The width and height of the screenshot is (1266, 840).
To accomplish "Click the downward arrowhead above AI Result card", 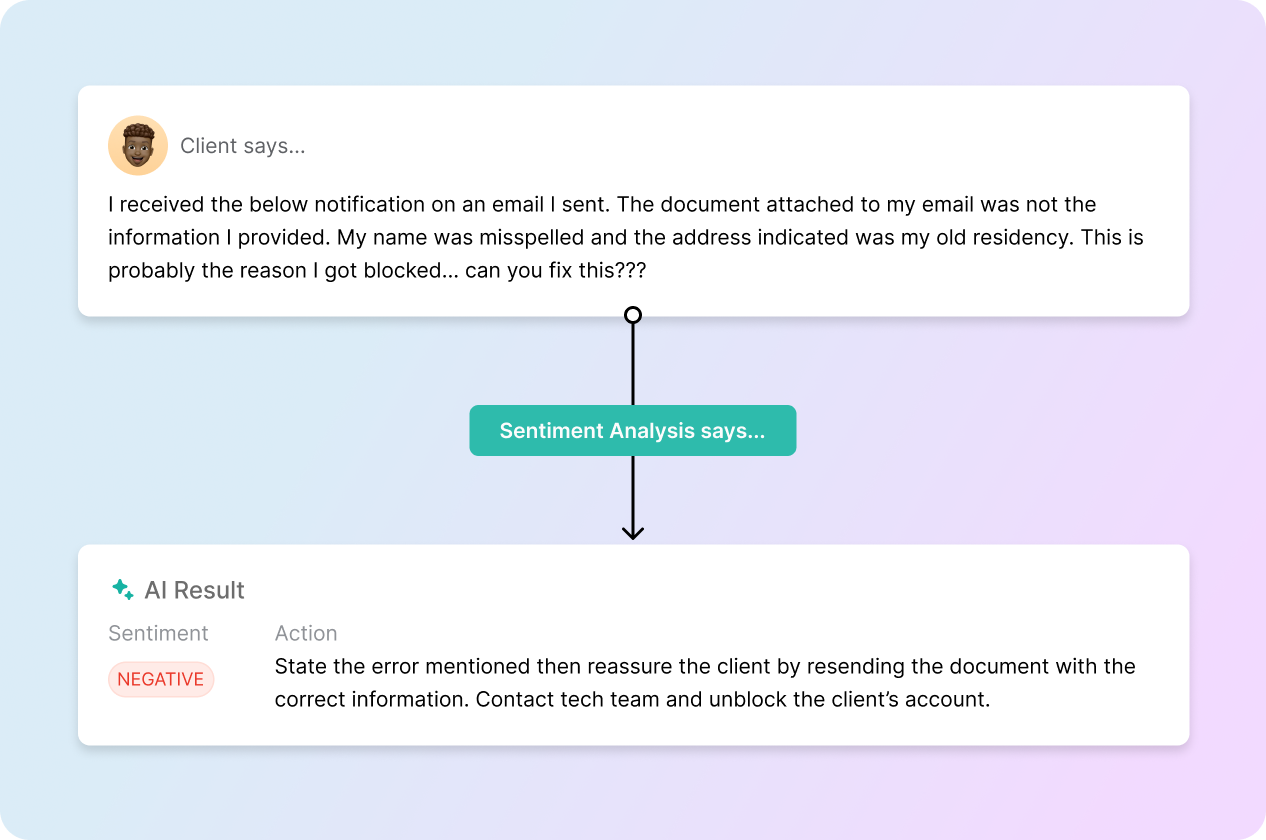I will click(x=632, y=531).
